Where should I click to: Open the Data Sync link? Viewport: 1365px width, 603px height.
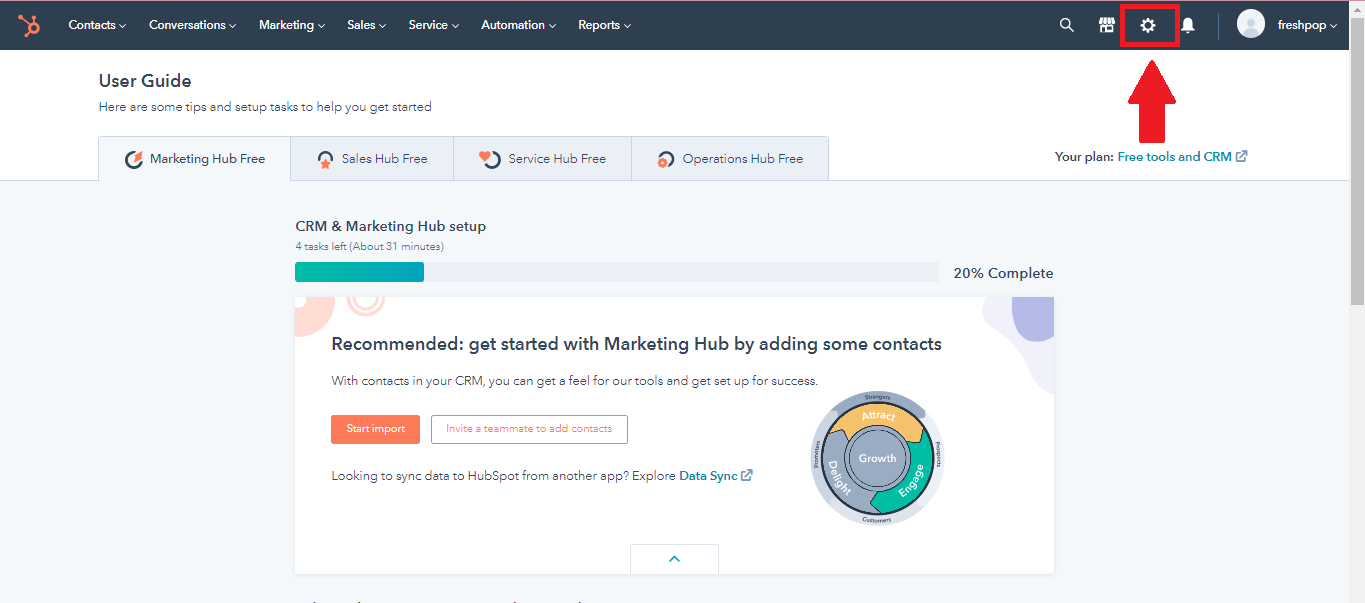tap(708, 476)
